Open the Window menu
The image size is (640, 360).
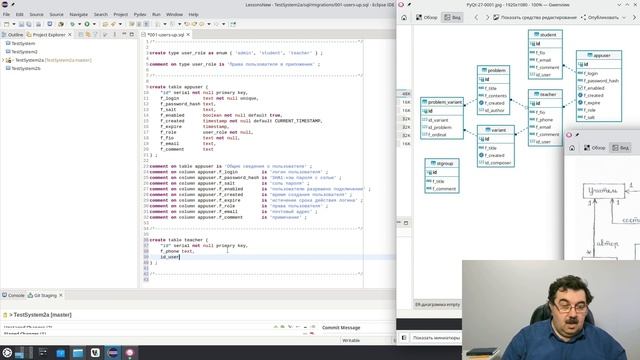coord(174,14)
